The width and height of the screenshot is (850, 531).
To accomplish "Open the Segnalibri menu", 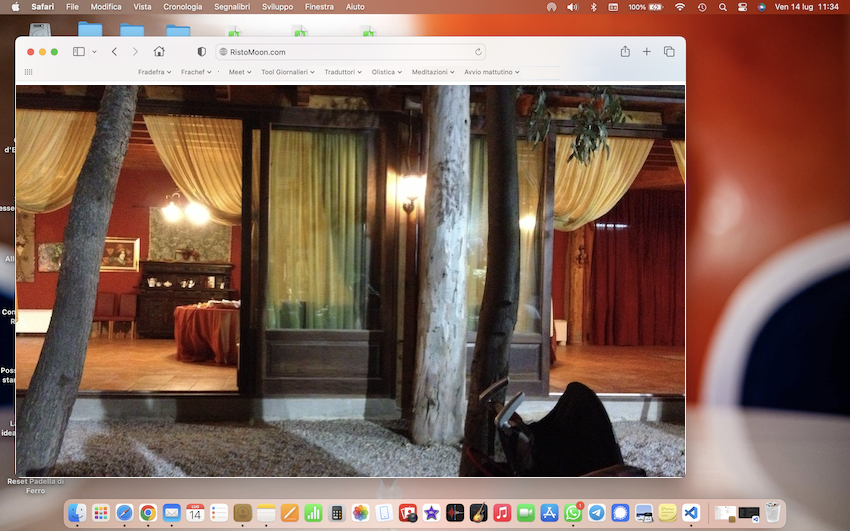I will (x=232, y=7).
